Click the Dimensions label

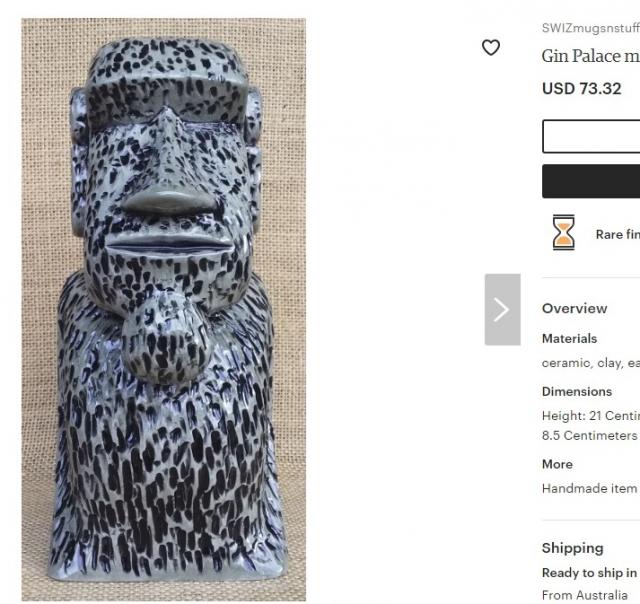click(576, 391)
